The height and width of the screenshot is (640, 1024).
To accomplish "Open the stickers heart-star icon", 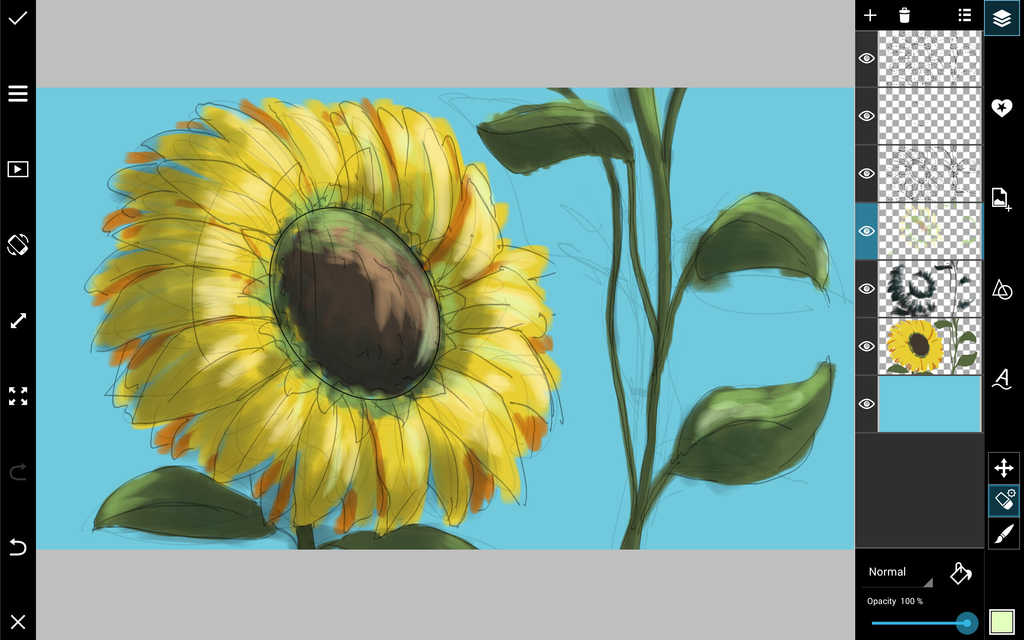I will (x=1002, y=108).
